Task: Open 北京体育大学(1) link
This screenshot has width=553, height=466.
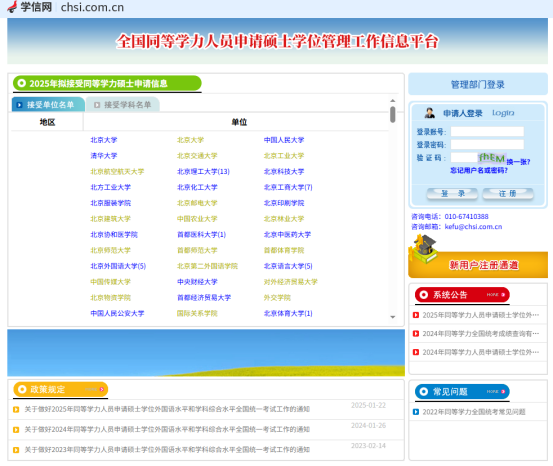Action: click(288, 313)
